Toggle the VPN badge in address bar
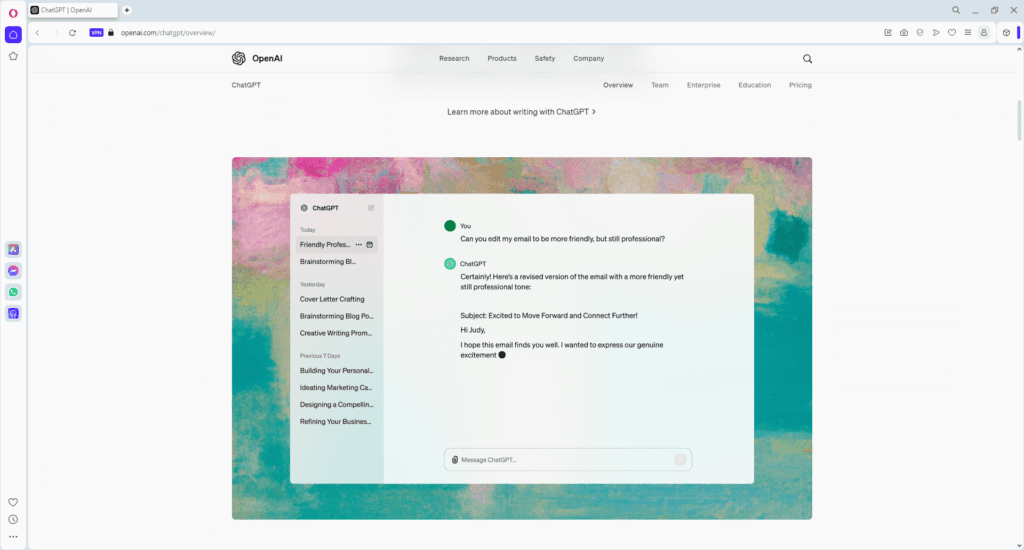Screen dimensions: 1024x550 pyautogui.click(x=96, y=33)
